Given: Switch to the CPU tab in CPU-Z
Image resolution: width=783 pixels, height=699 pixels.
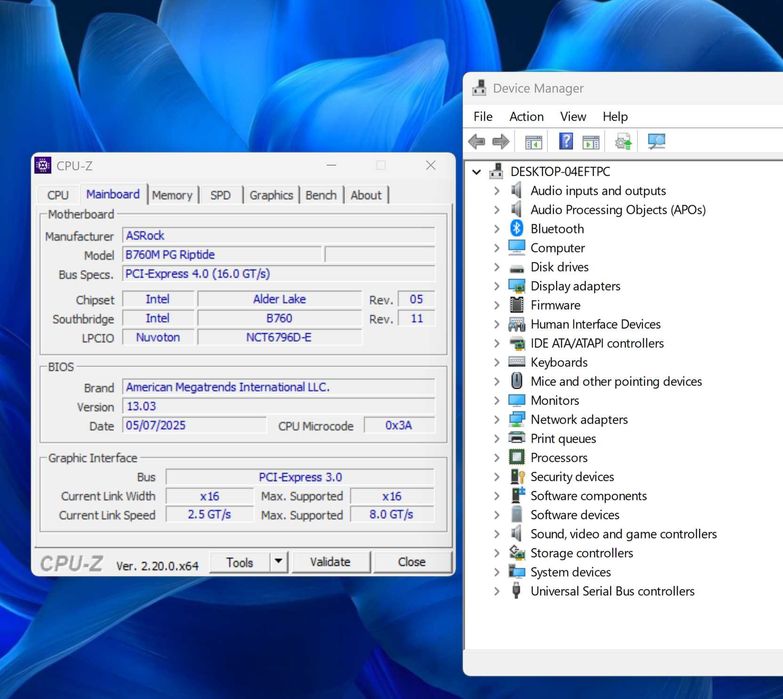Looking at the screenshot, I should coord(58,195).
